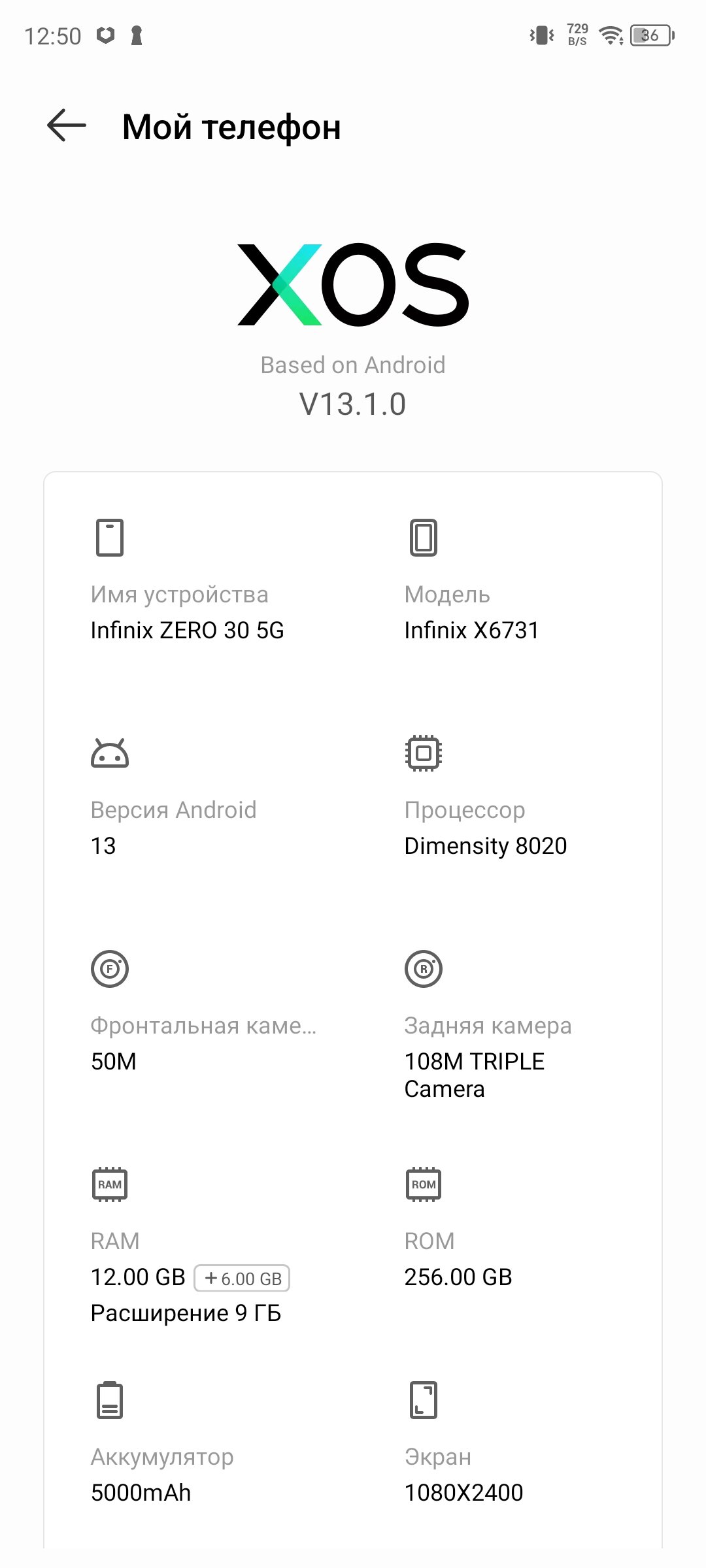Screen dimensions: 706x1568
Task: Tap the Wi-Fi status bar icon
Action: 612,35
